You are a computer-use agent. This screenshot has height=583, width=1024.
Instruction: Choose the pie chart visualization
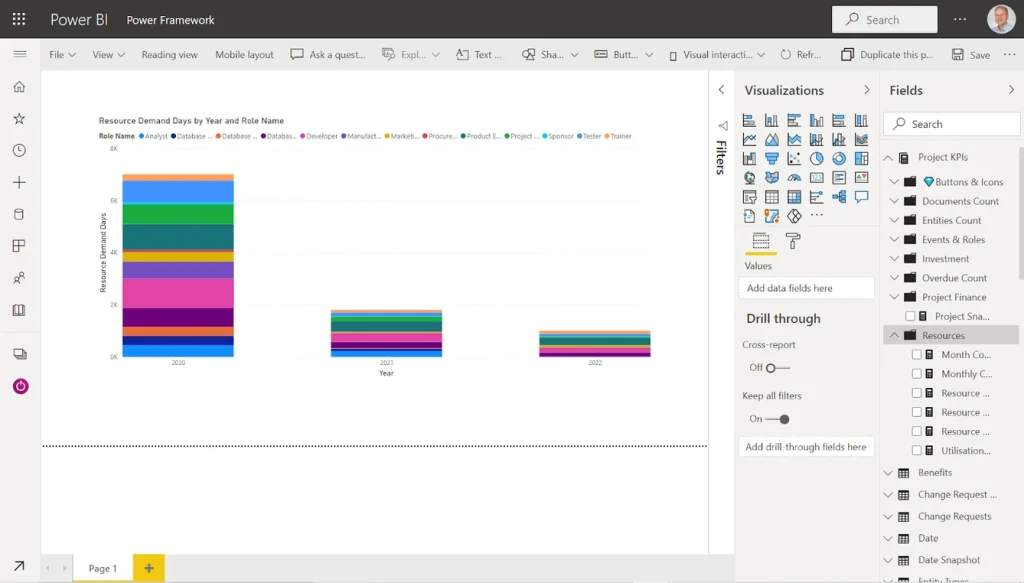[816, 159]
